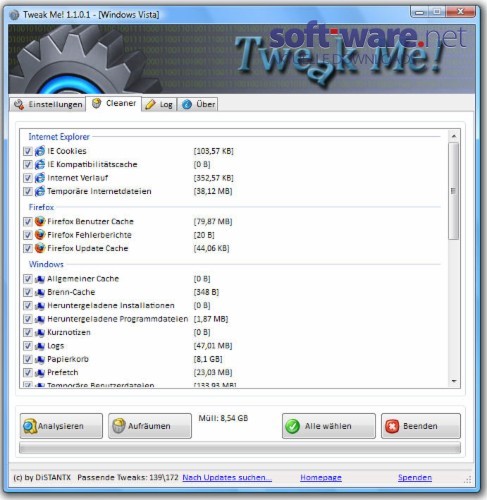Switch to the Einstellungen tab
The height and width of the screenshot is (500, 487).
coord(48,104)
